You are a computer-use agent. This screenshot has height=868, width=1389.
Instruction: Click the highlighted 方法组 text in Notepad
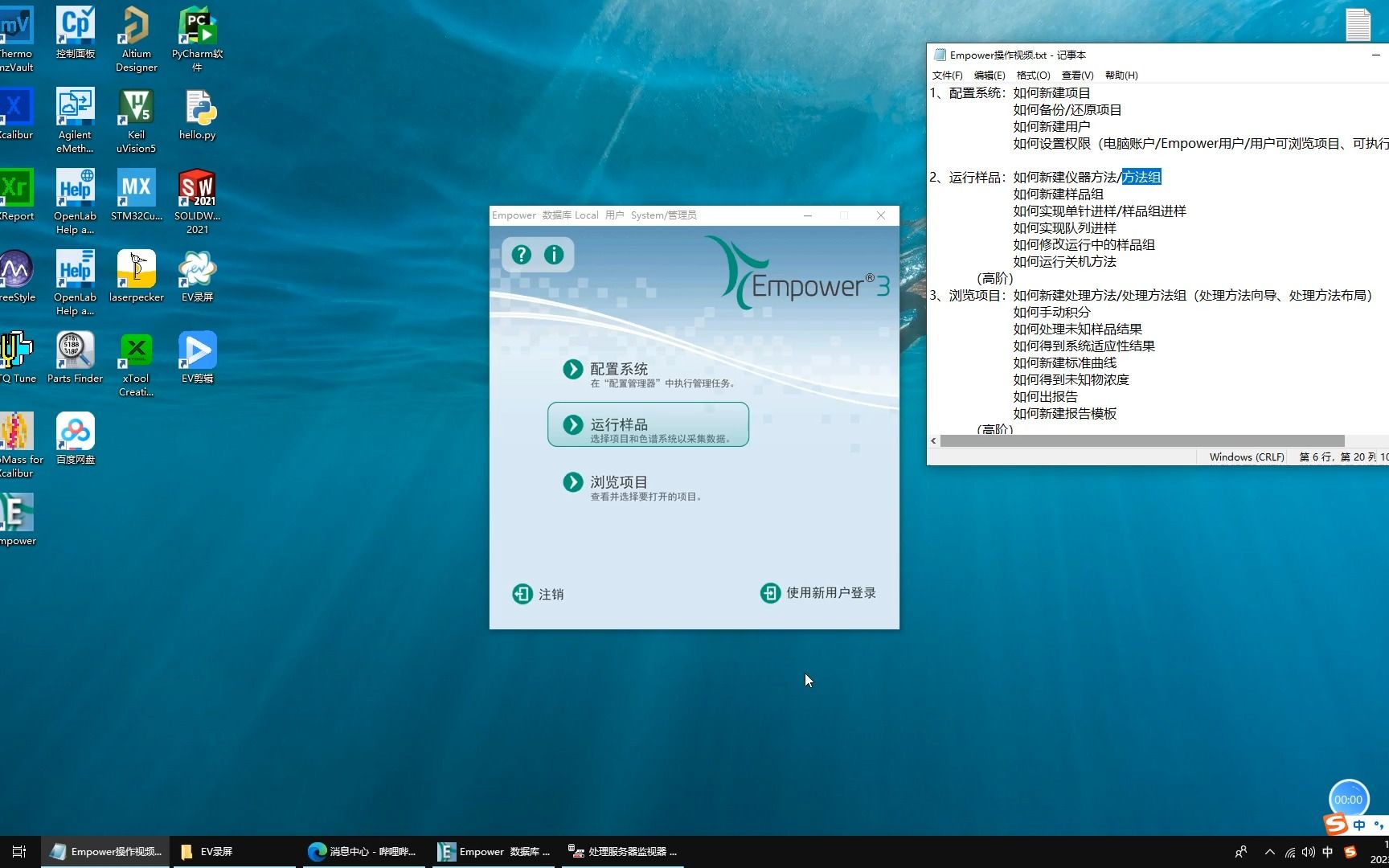click(1141, 177)
